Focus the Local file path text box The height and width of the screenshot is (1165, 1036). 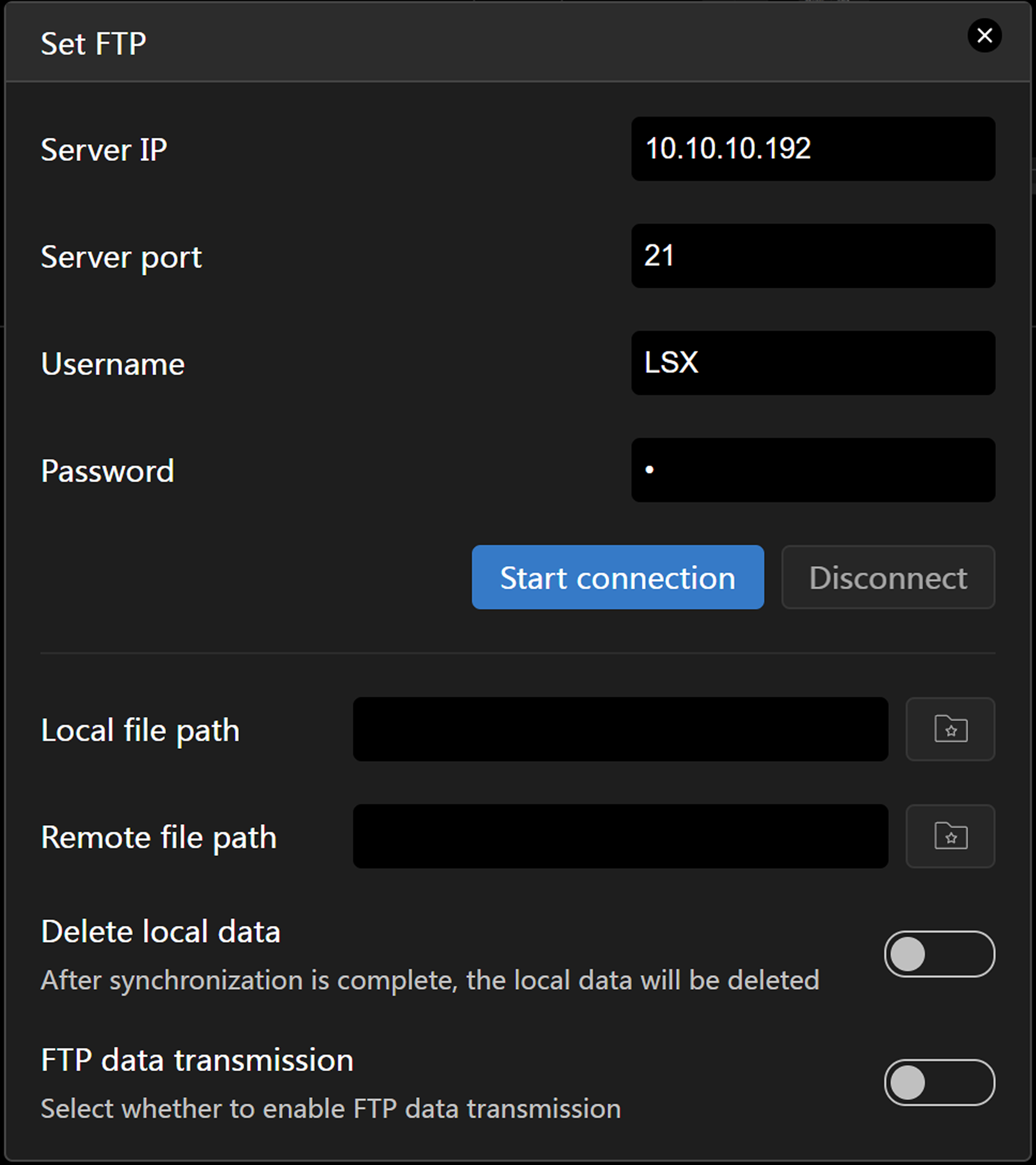pos(620,729)
